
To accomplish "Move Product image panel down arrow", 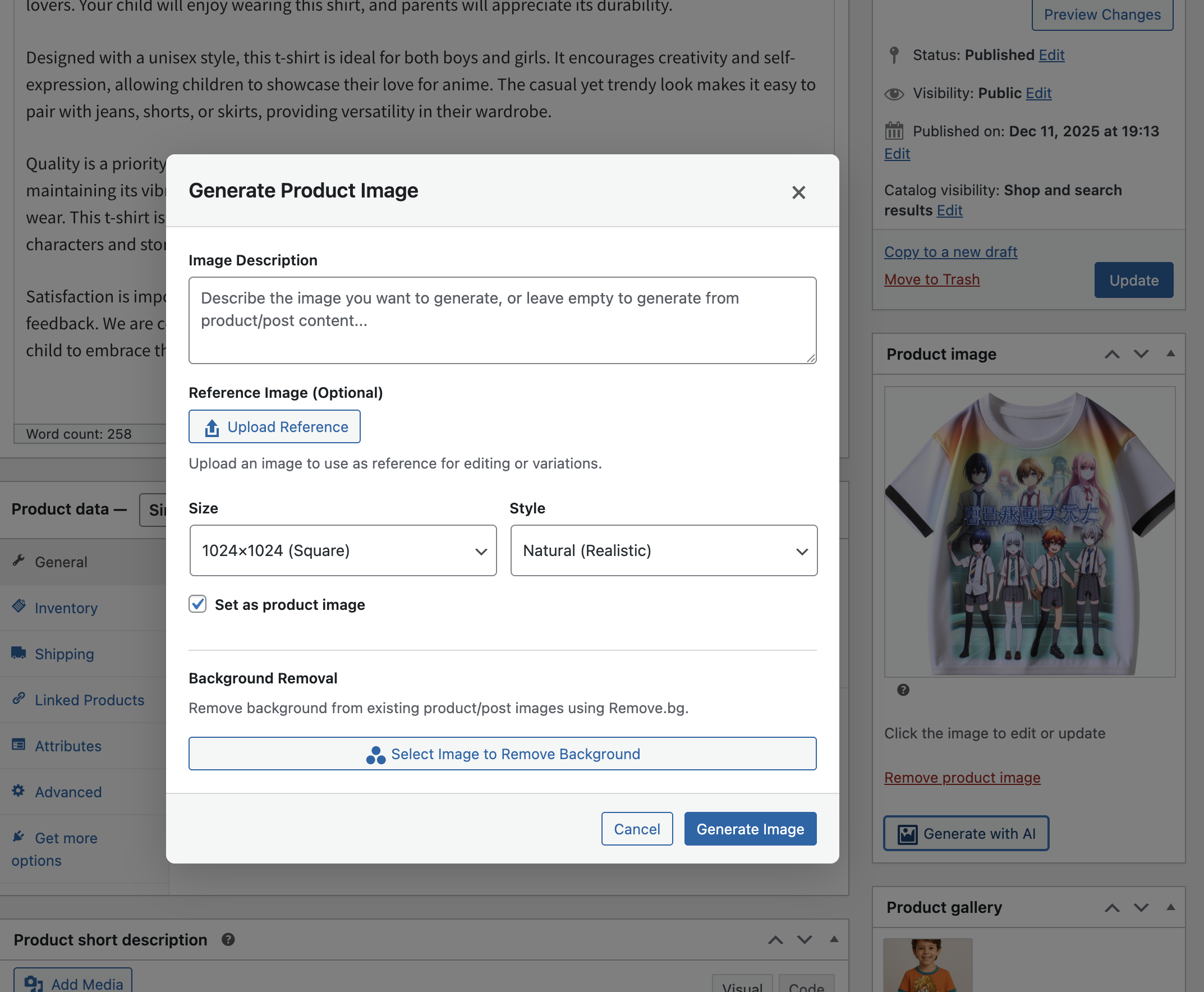I will click(1141, 354).
